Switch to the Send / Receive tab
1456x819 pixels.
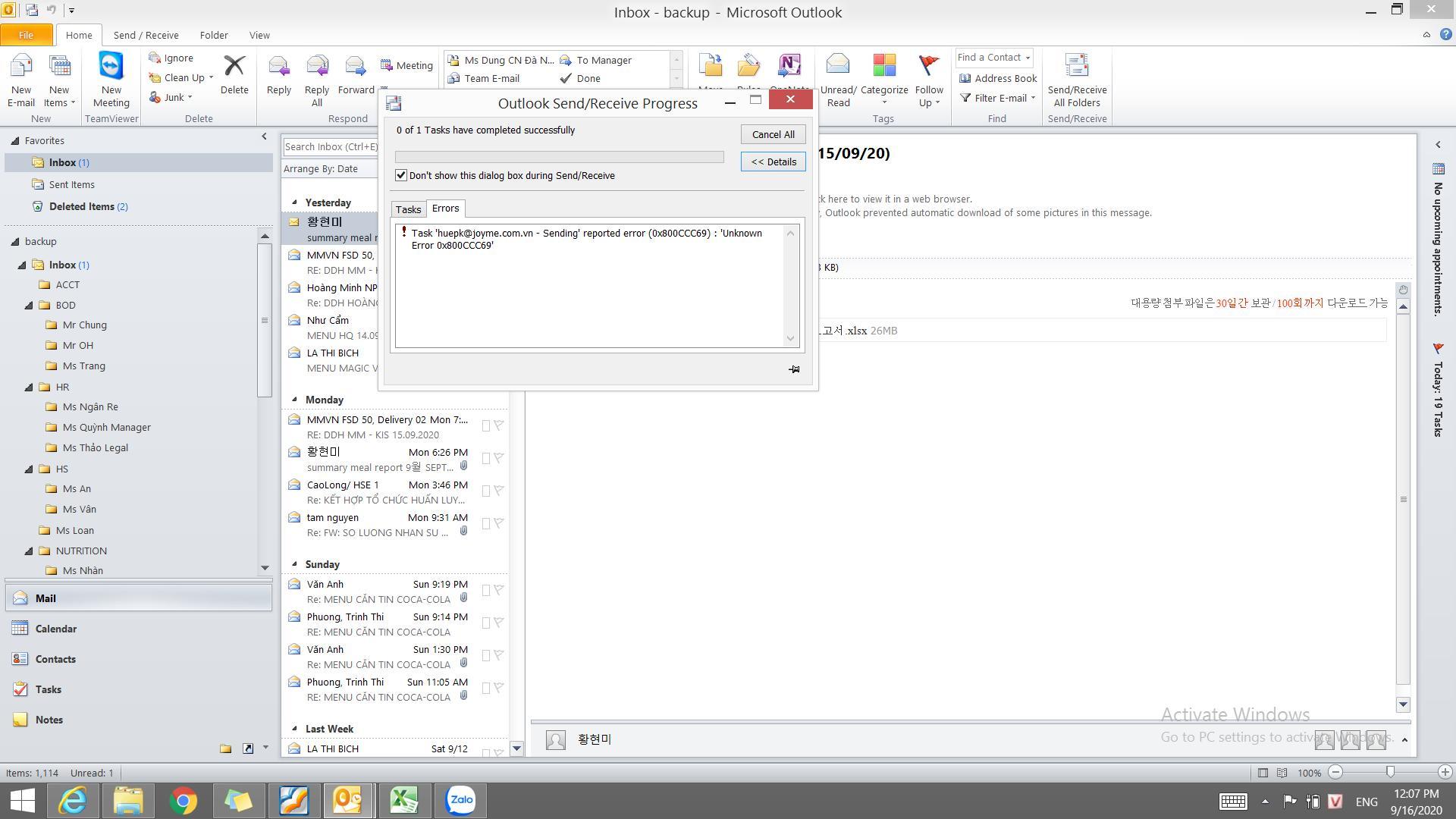pyautogui.click(x=146, y=35)
